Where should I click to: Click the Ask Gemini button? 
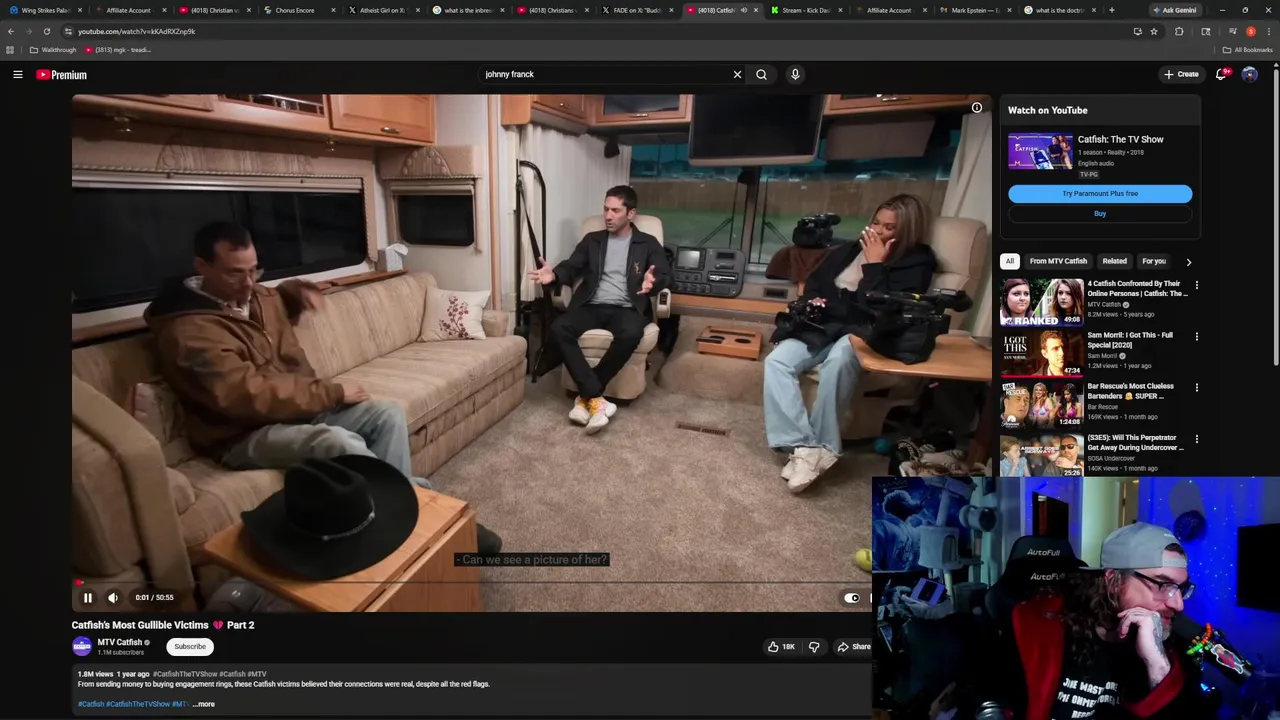(x=1174, y=10)
